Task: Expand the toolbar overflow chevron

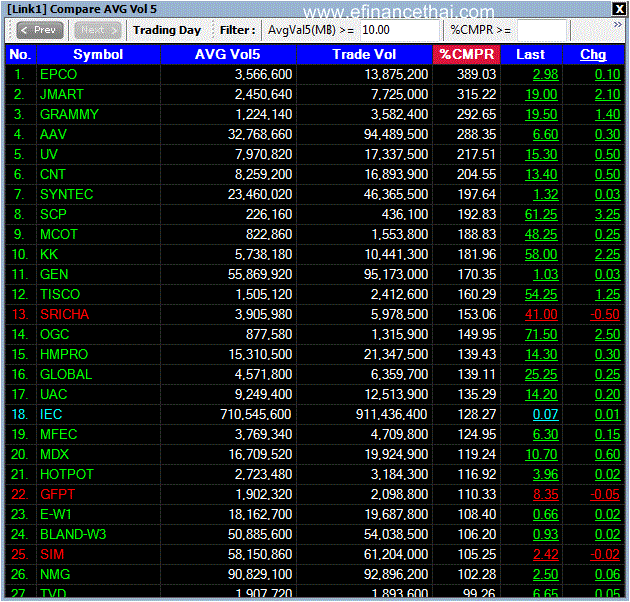Action: coord(618,25)
